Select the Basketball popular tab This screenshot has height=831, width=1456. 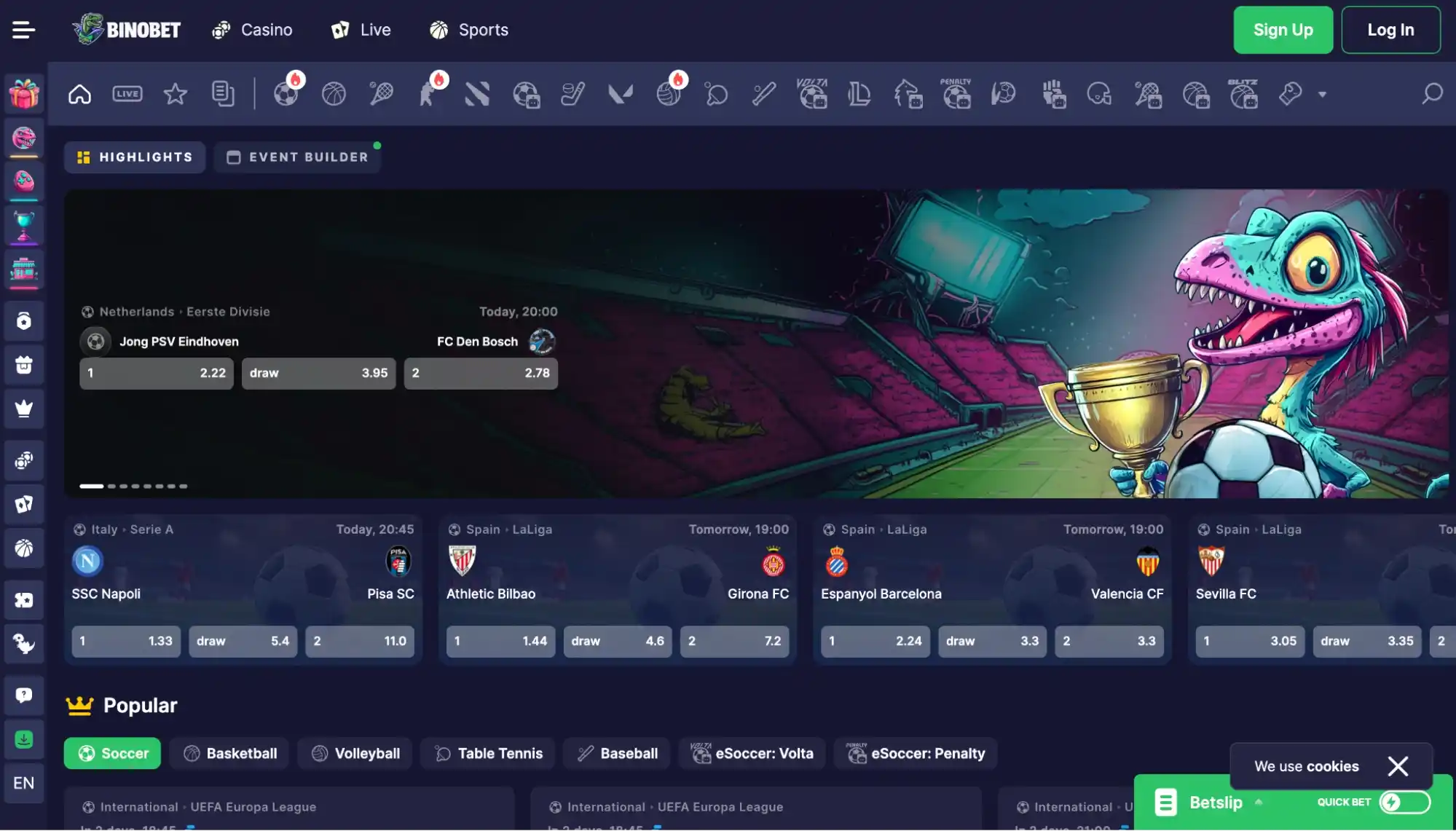click(229, 753)
